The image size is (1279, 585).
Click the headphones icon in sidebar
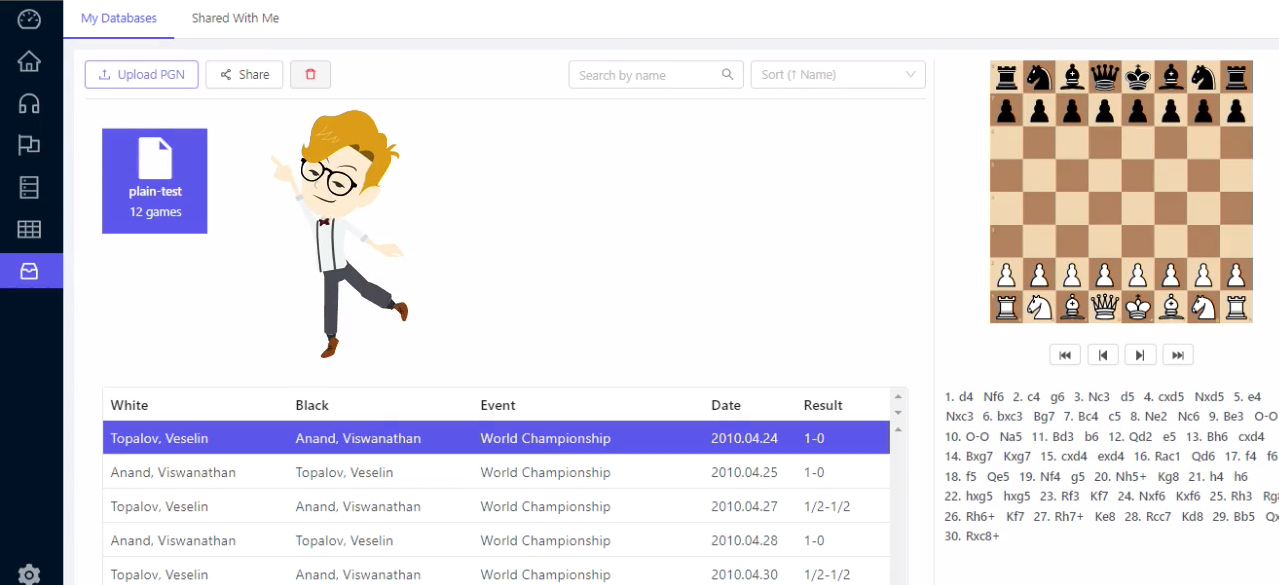pyautogui.click(x=29, y=103)
